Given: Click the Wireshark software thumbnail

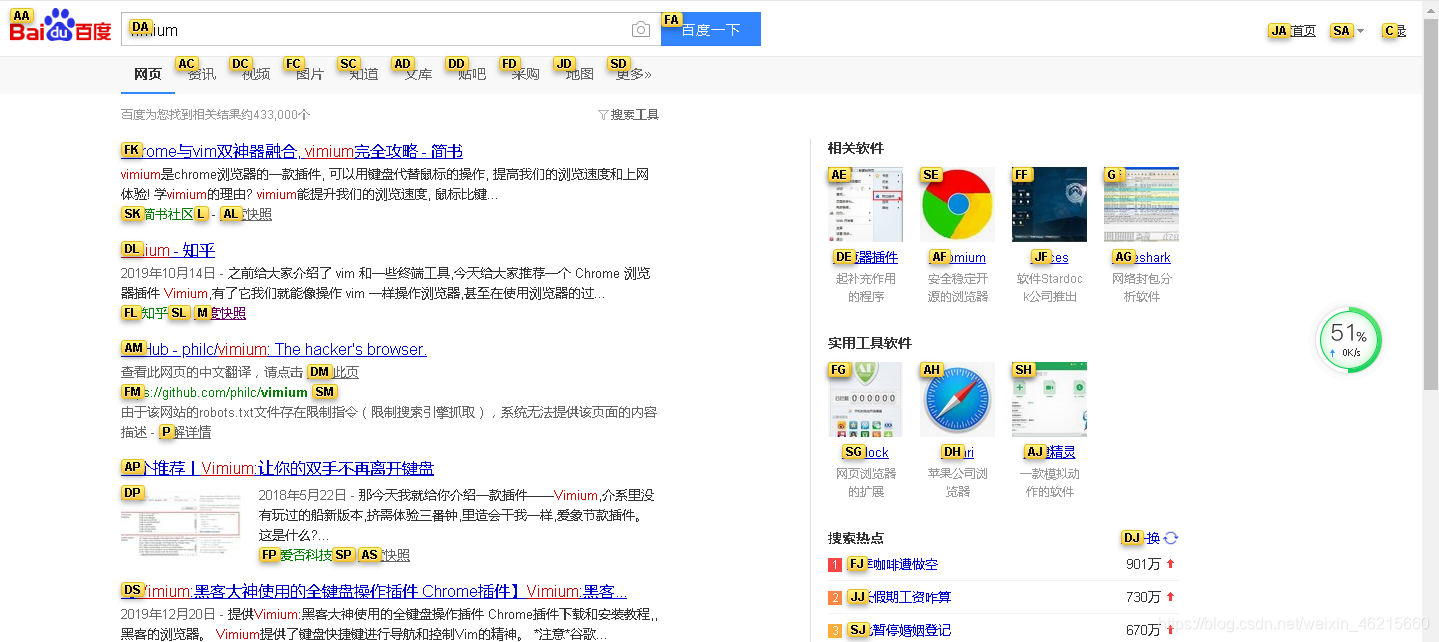Looking at the screenshot, I should click(1141, 204).
